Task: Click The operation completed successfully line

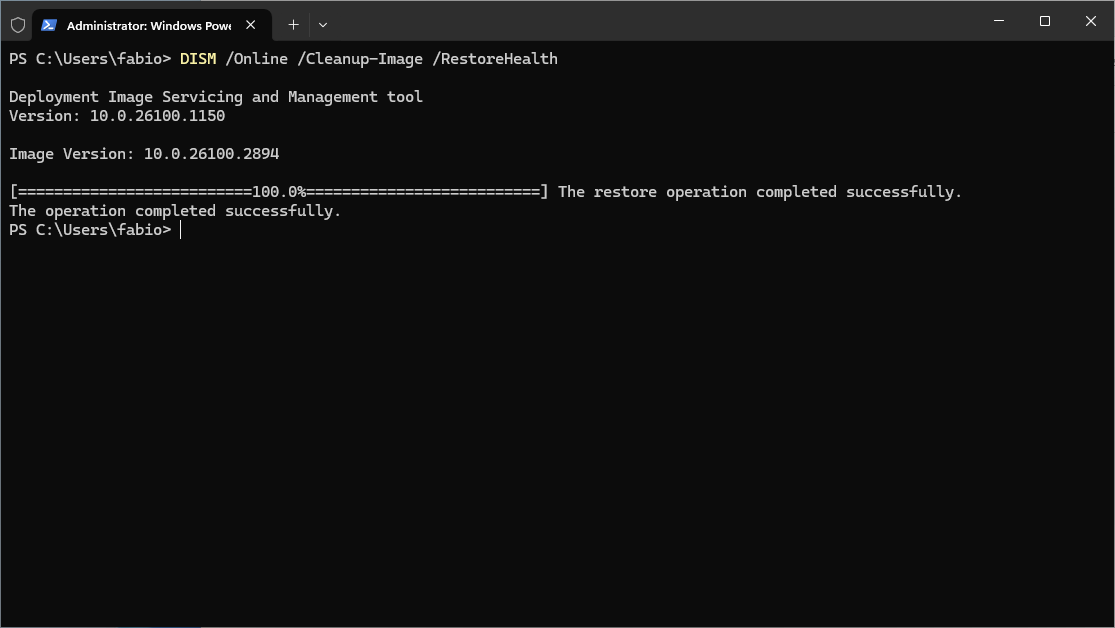Action: coord(175,211)
